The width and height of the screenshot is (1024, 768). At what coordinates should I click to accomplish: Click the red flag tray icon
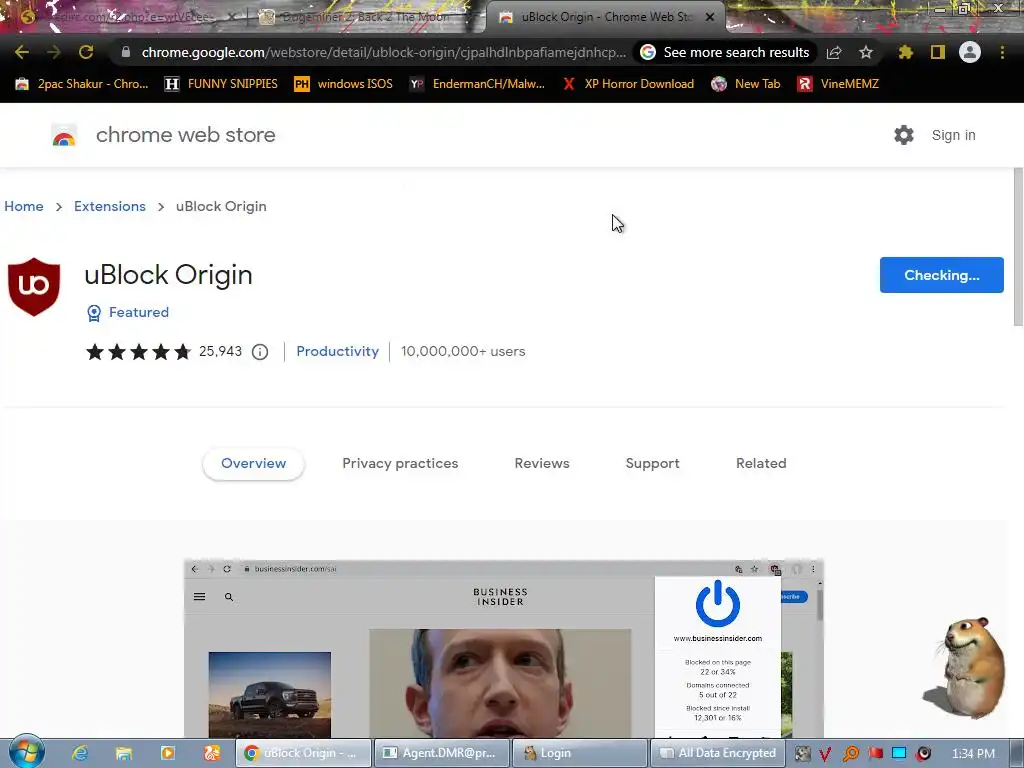pyautogui.click(x=876, y=753)
